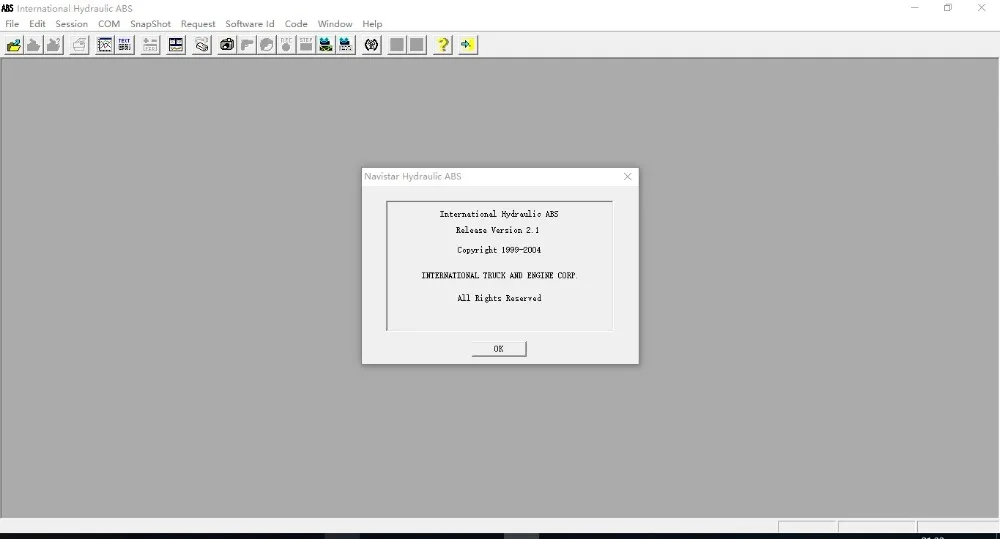Click the grayed icon left of print

(54, 45)
